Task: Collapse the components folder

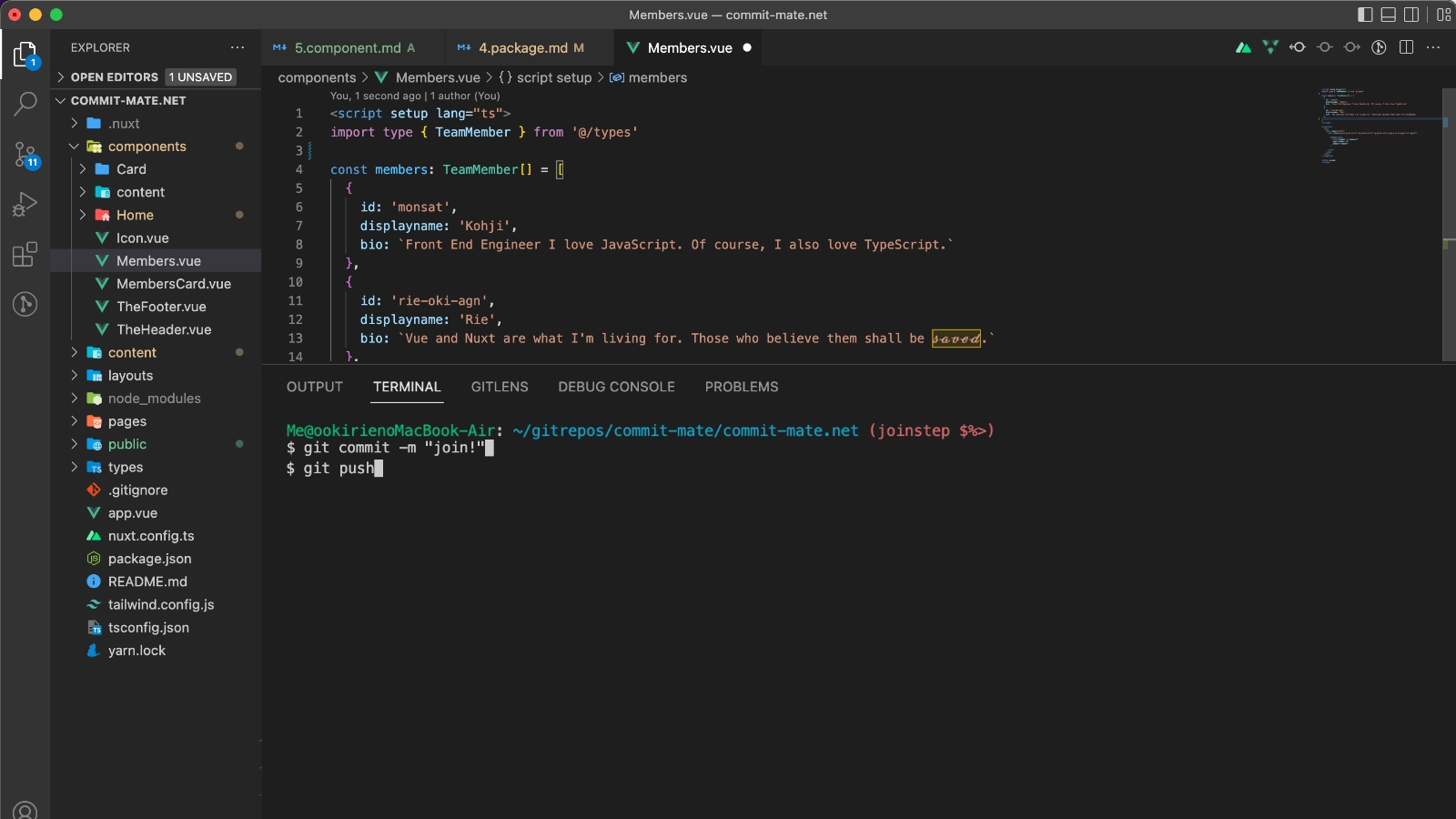Action: [147, 147]
